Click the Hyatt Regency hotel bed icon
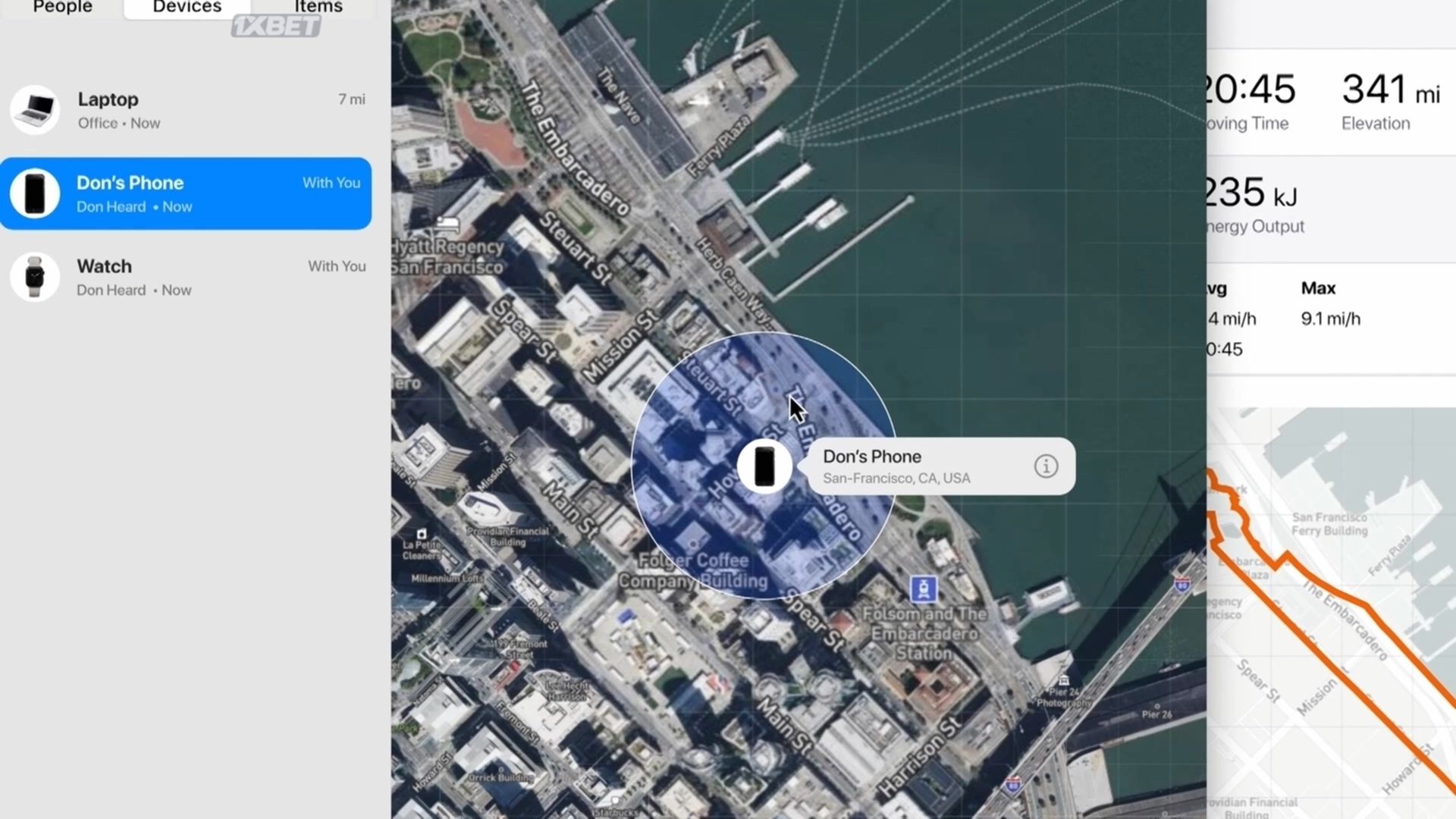The height and width of the screenshot is (819, 1456). (447, 223)
